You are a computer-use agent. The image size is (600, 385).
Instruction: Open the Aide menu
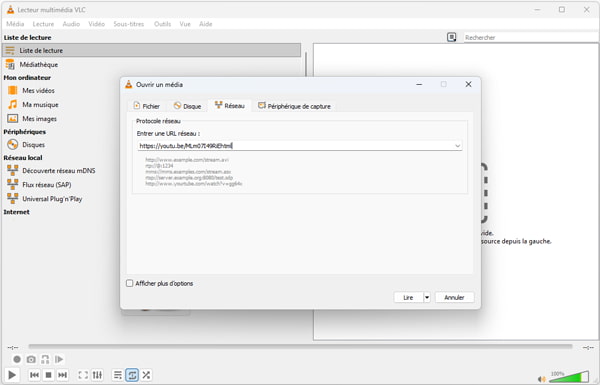(x=205, y=24)
